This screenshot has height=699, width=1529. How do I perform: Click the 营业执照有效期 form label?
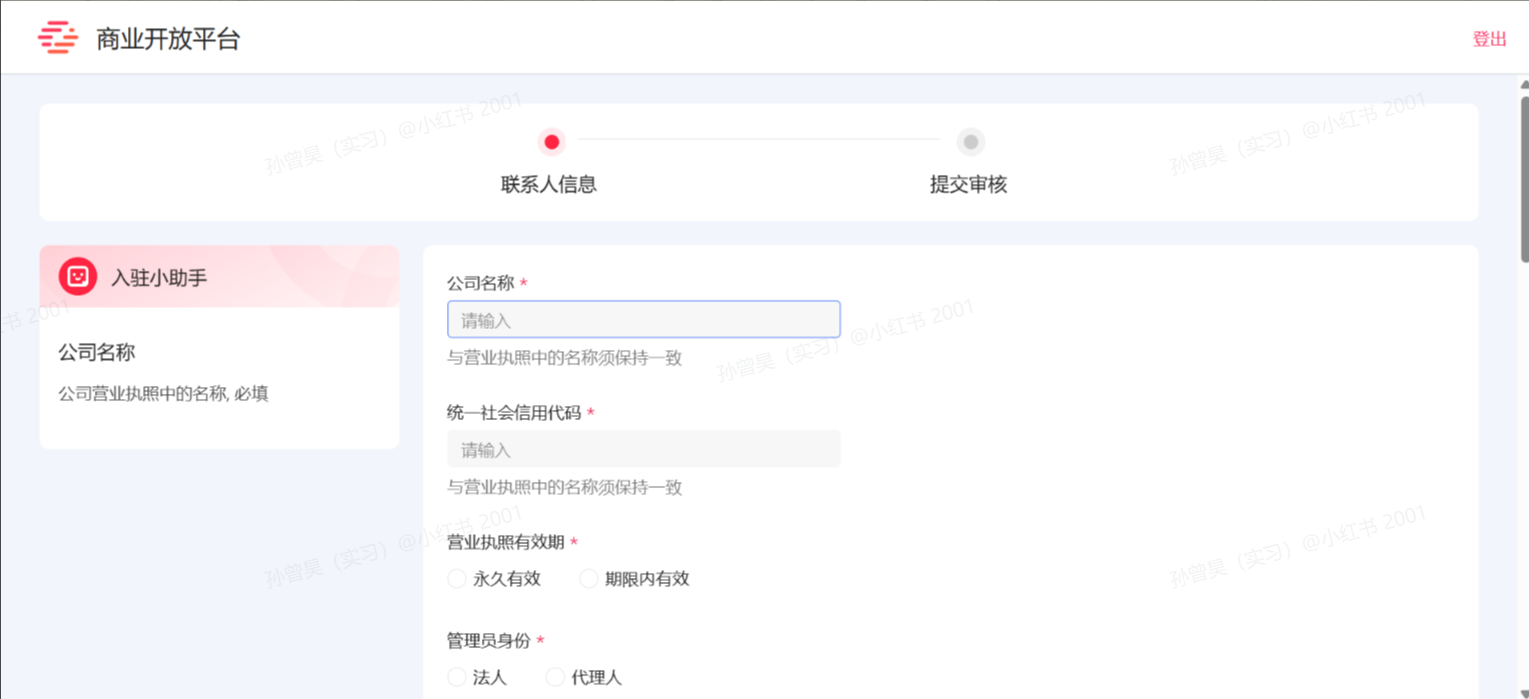pos(506,542)
